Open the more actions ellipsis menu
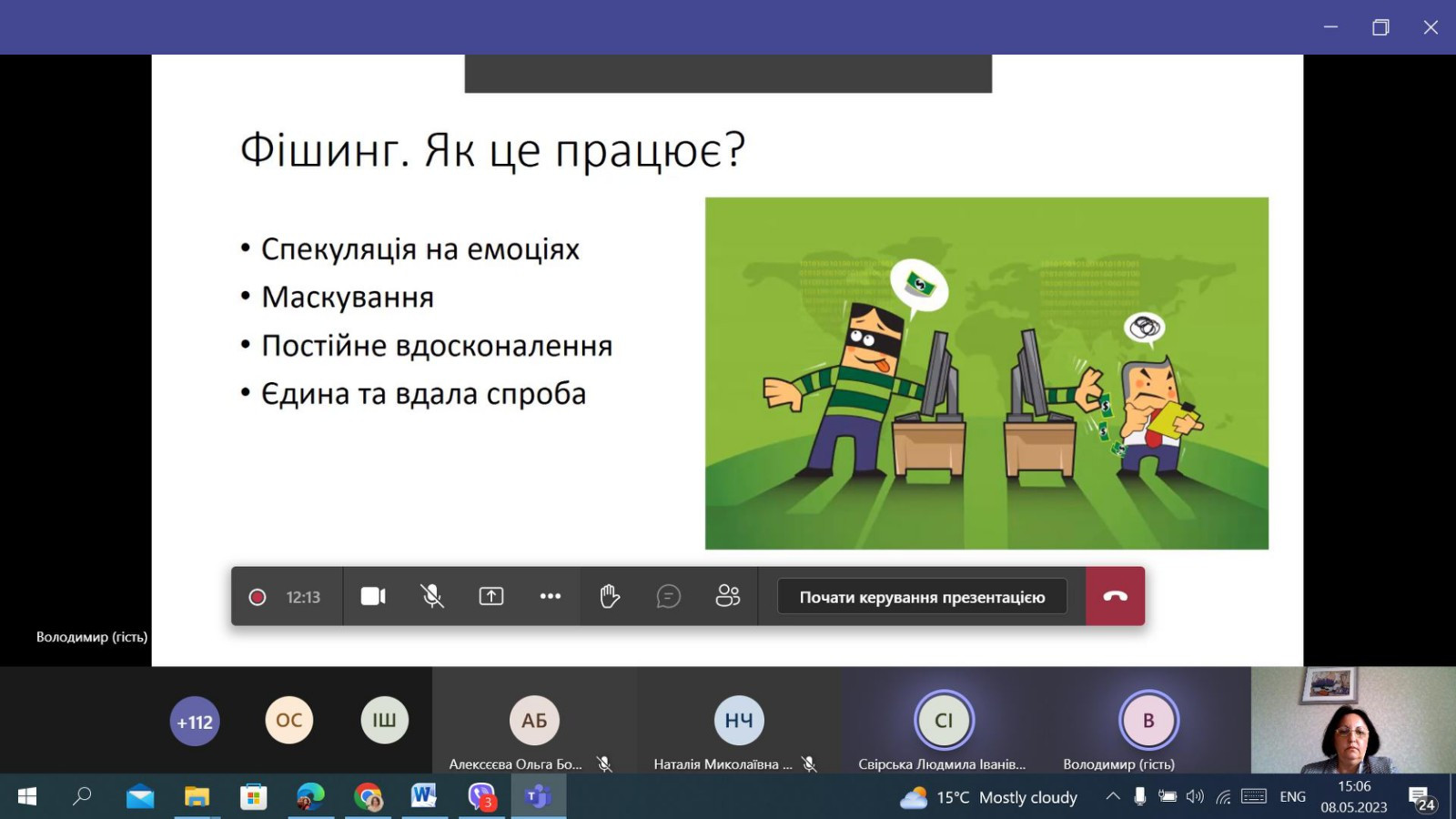Viewport: 1456px width, 819px height. point(551,596)
